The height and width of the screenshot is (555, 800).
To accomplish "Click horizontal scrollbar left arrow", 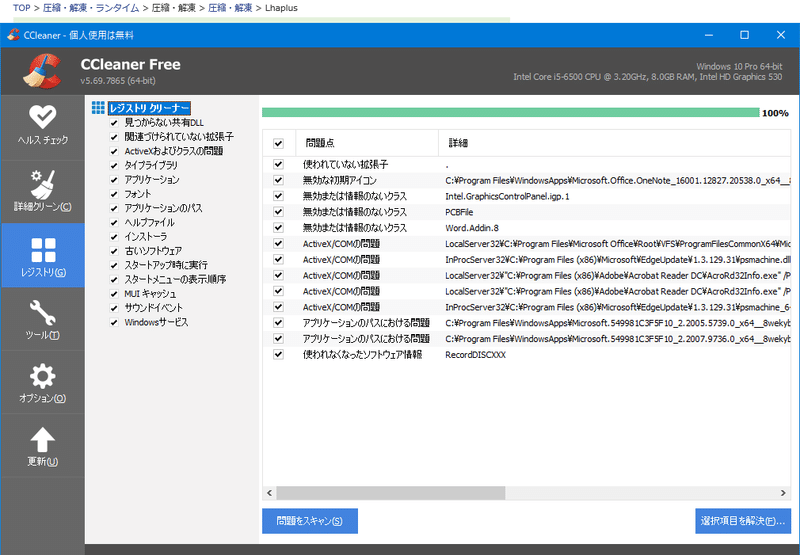I will click(x=269, y=493).
